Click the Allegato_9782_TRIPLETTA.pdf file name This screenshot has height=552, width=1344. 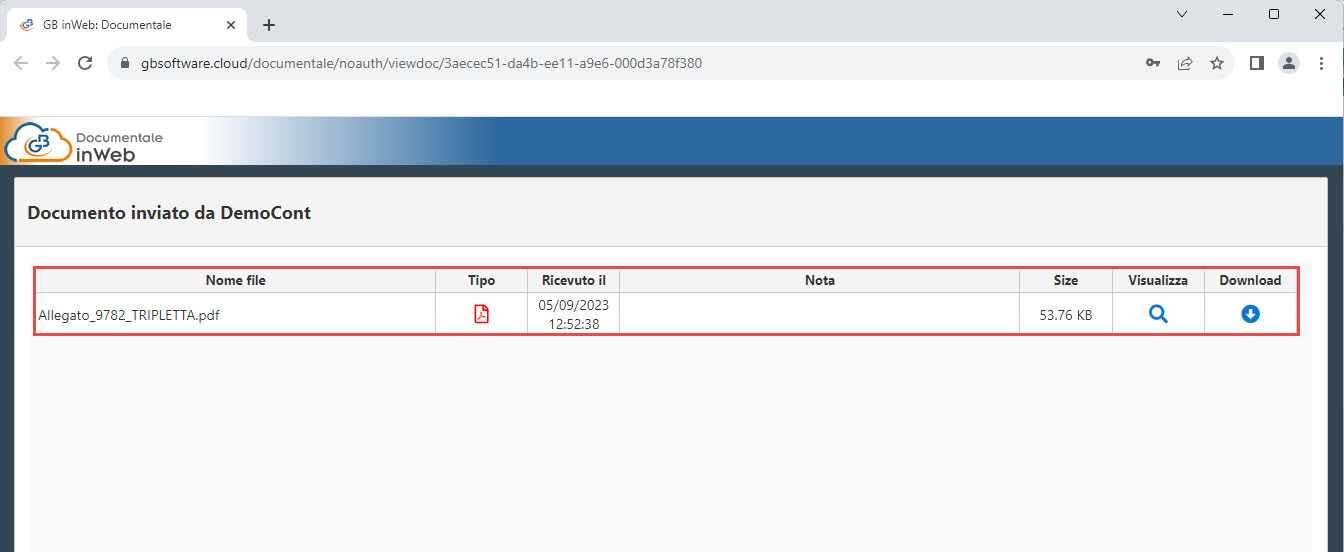point(129,315)
